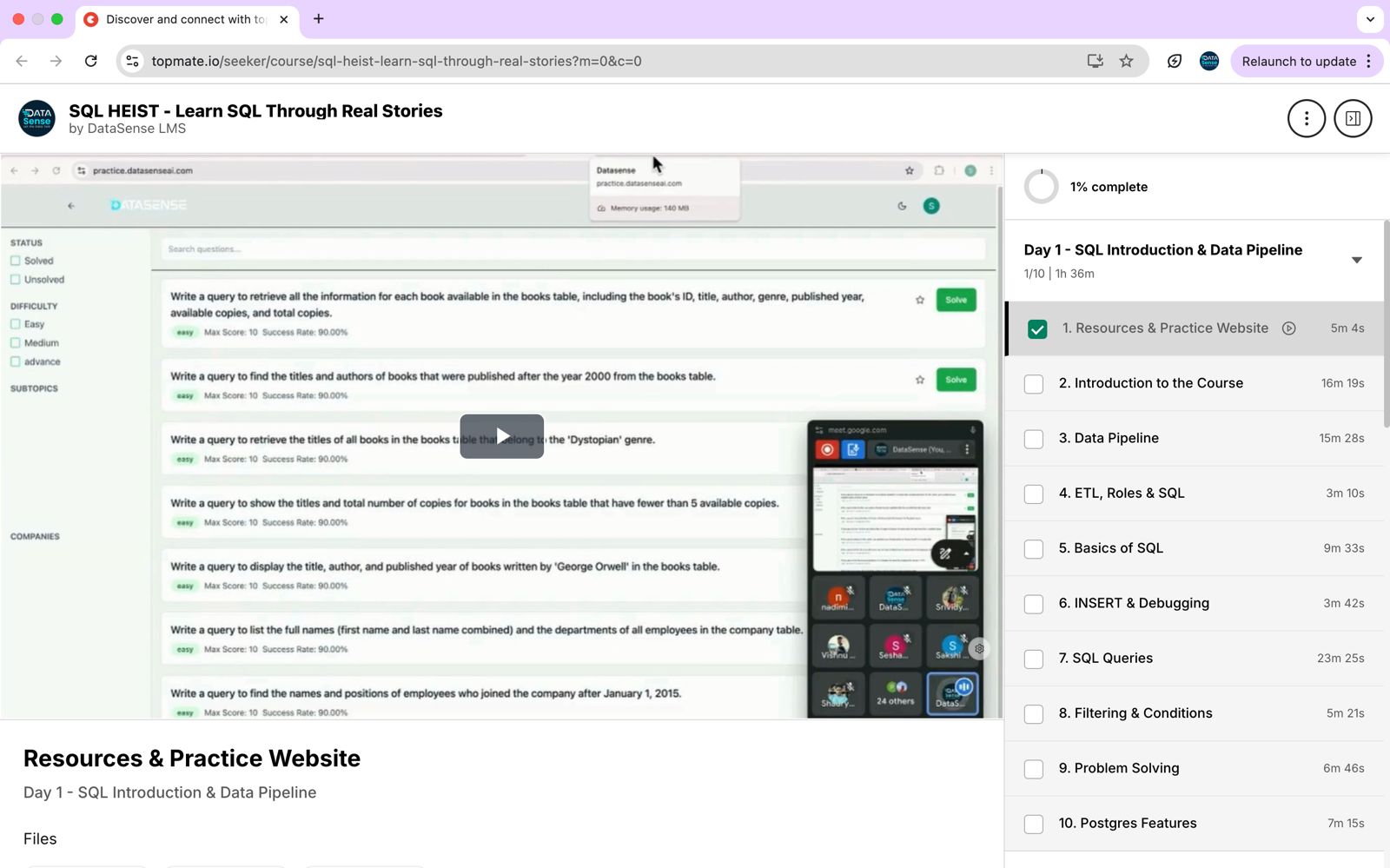Check the Data Pipeline lesson checkbox
The width and height of the screenshot is (1390, 868).
click(x=1034, y=439)
